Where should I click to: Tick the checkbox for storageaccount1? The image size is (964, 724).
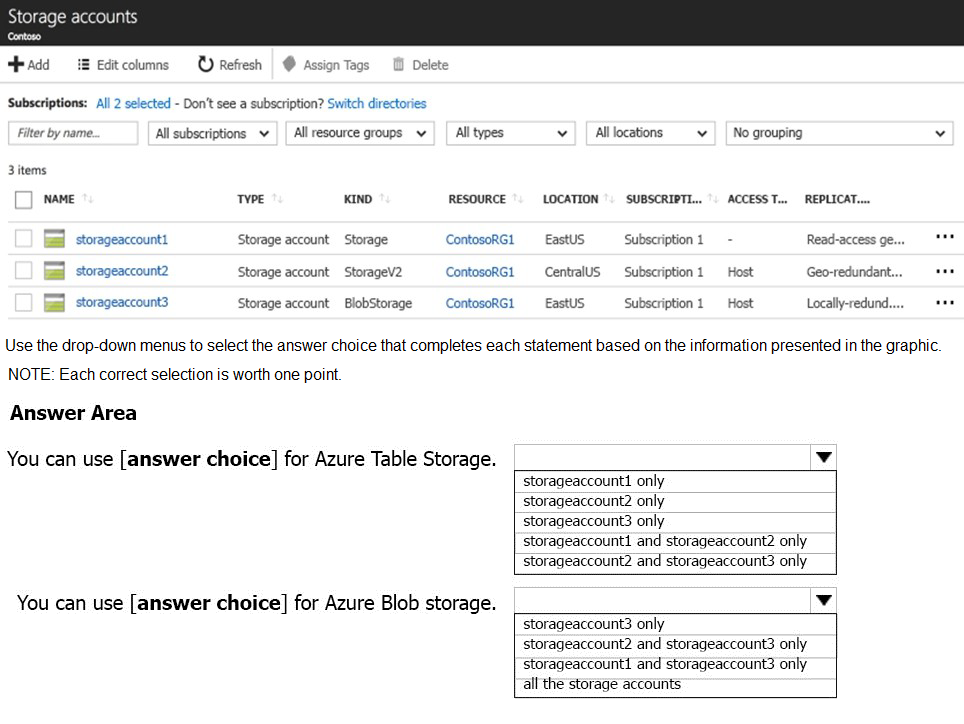tap(24, 239)
